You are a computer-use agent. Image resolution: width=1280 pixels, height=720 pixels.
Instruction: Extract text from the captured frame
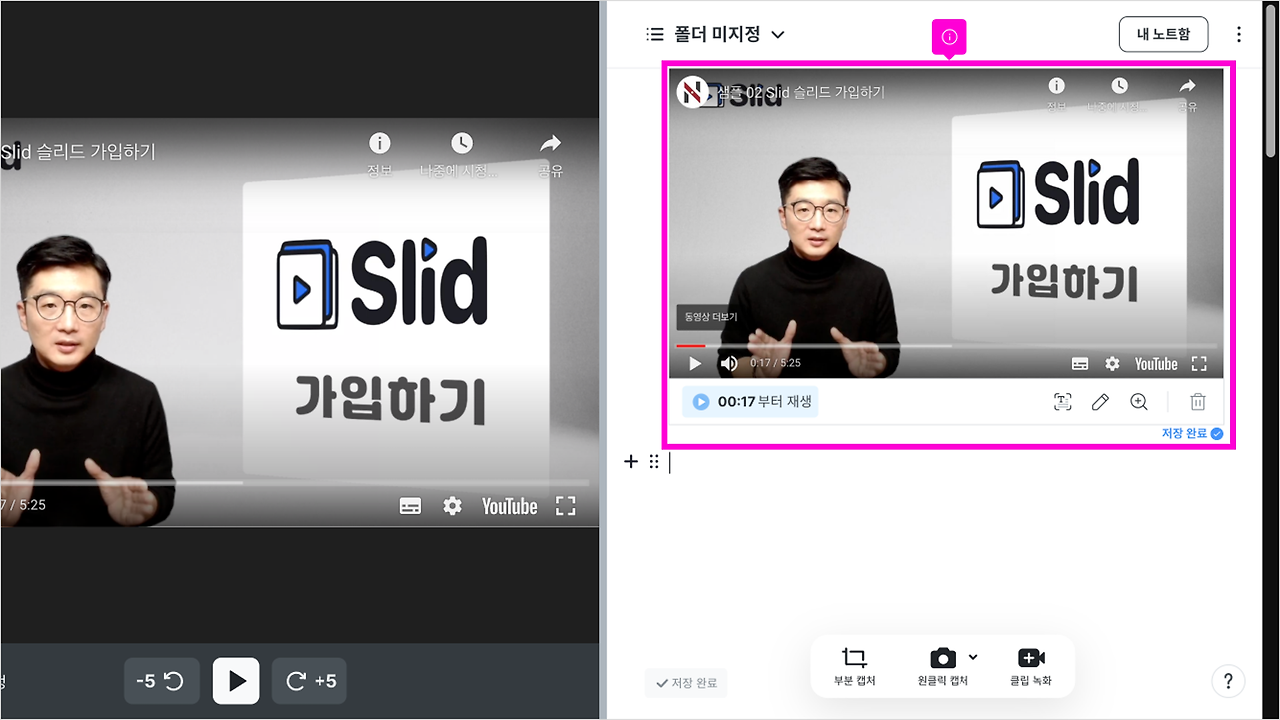pyautogui.click(x=1062, y=401)
